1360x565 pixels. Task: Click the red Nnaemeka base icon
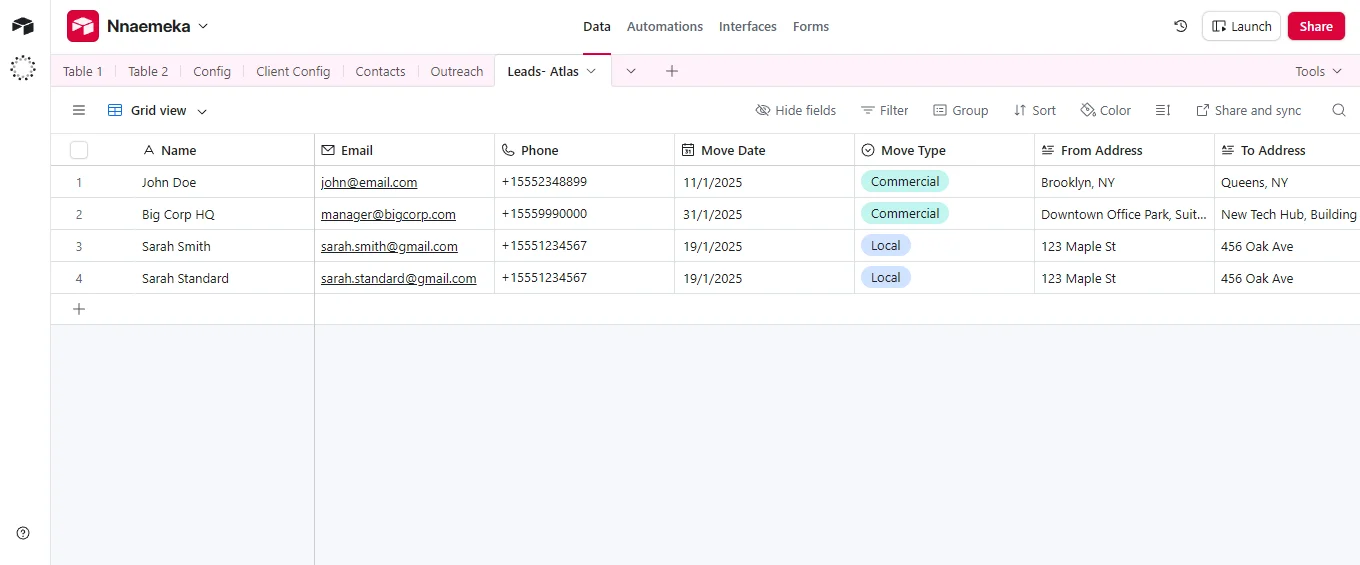tap(83, 26)
